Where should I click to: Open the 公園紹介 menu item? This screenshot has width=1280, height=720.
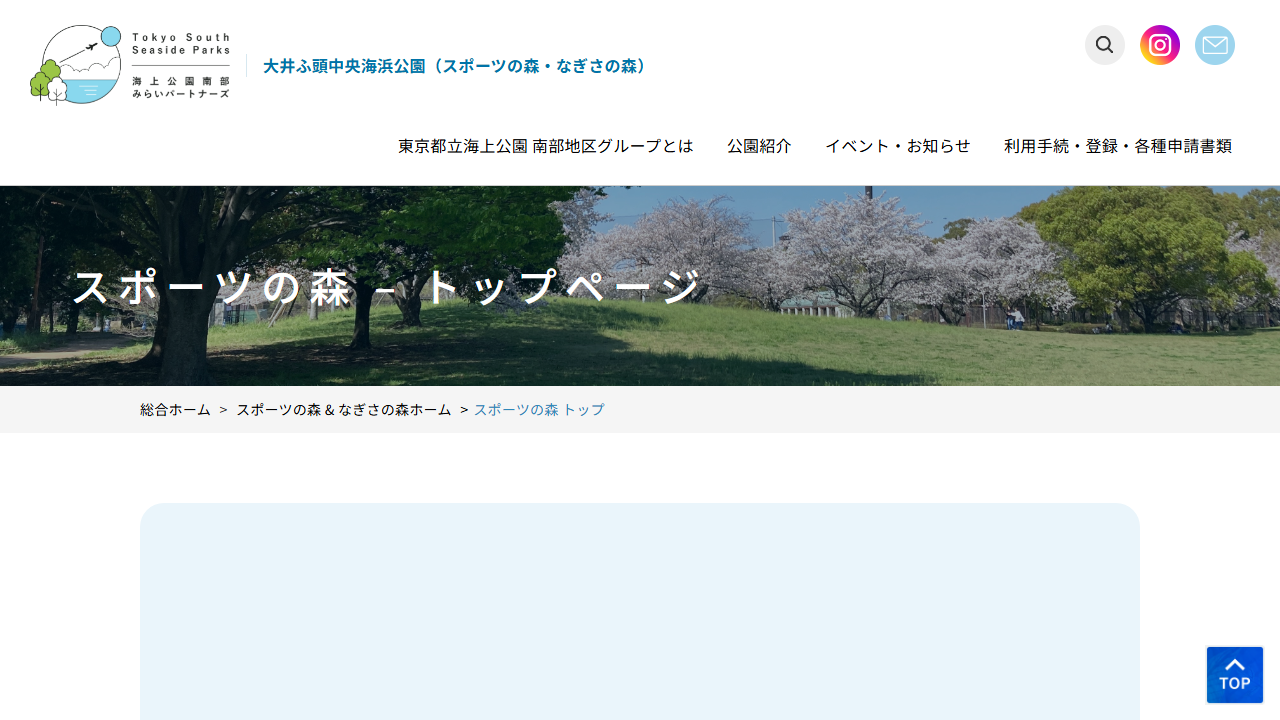[x=759, y=146]
